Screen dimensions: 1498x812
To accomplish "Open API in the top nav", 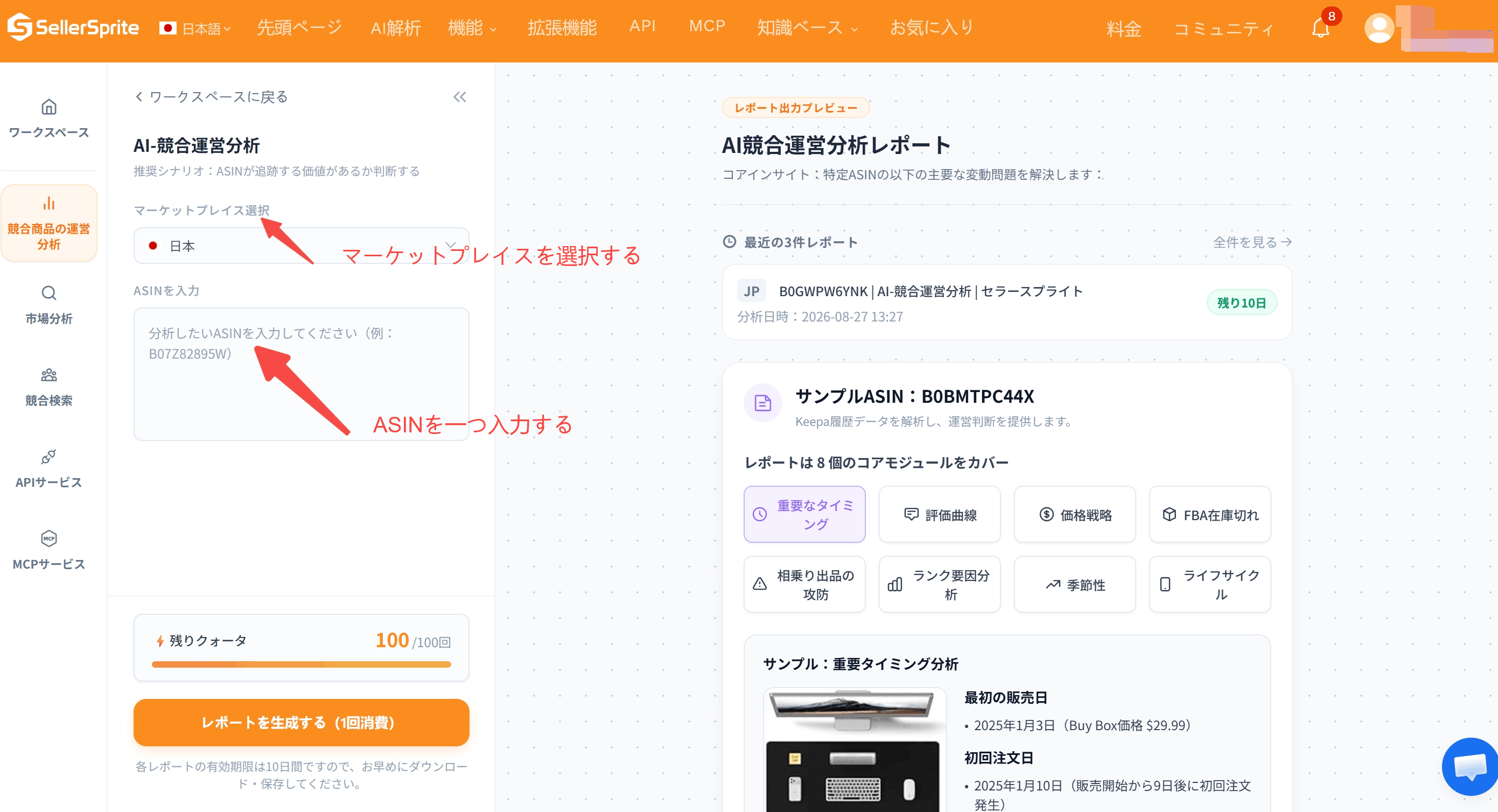I will 642,26.
